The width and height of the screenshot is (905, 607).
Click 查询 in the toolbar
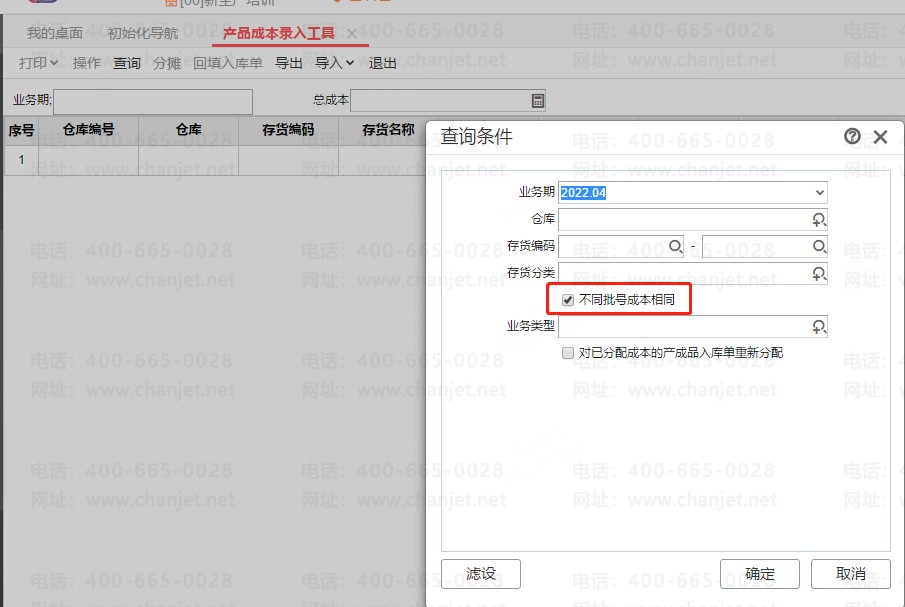127,62
